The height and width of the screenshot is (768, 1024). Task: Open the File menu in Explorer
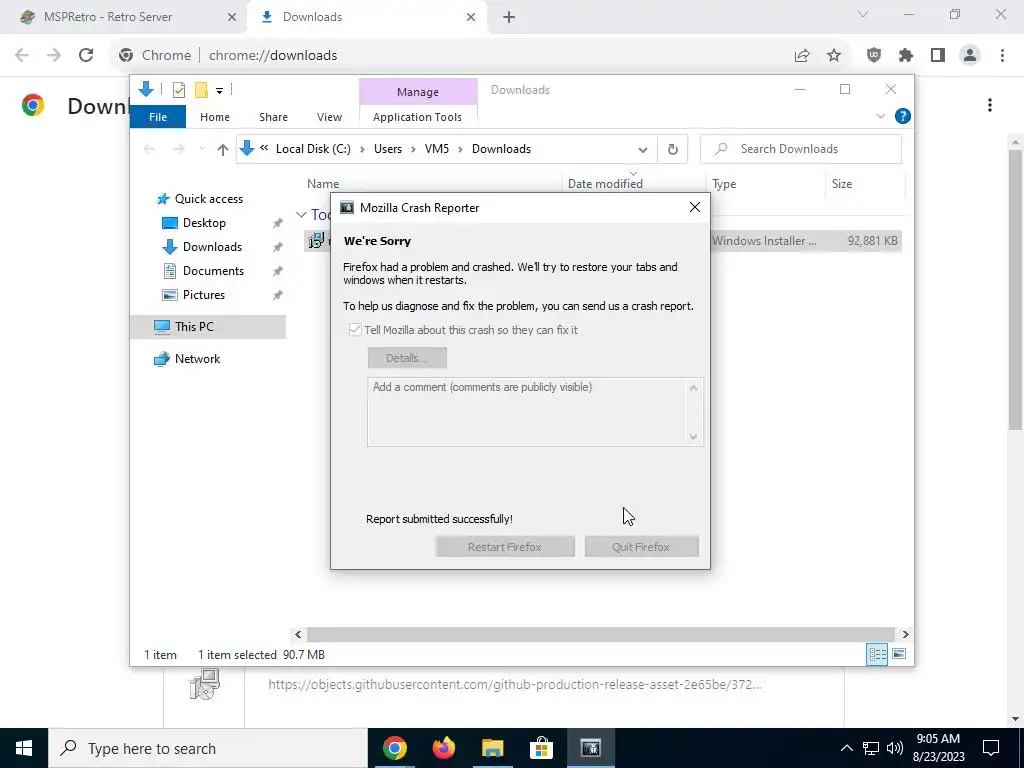158,117
